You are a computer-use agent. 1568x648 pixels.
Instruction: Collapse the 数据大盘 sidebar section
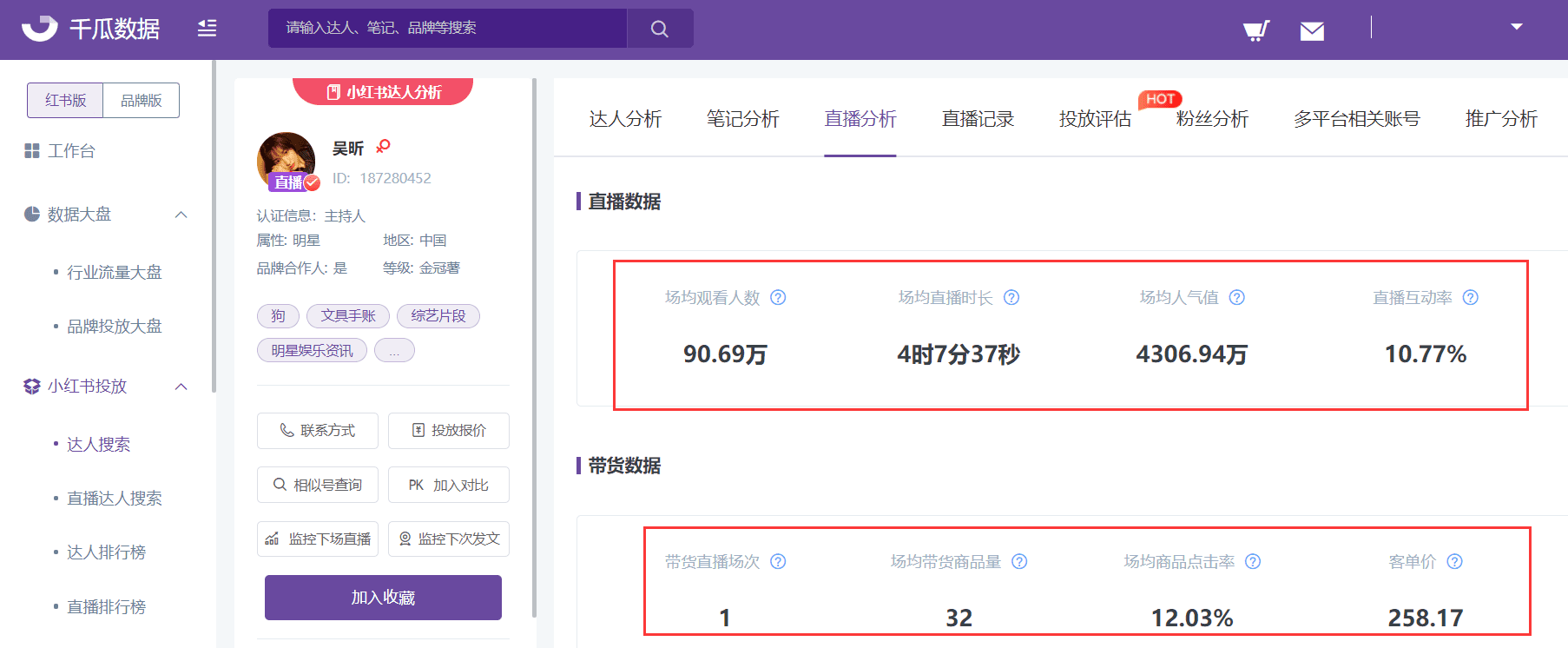[x=181, y=215]
